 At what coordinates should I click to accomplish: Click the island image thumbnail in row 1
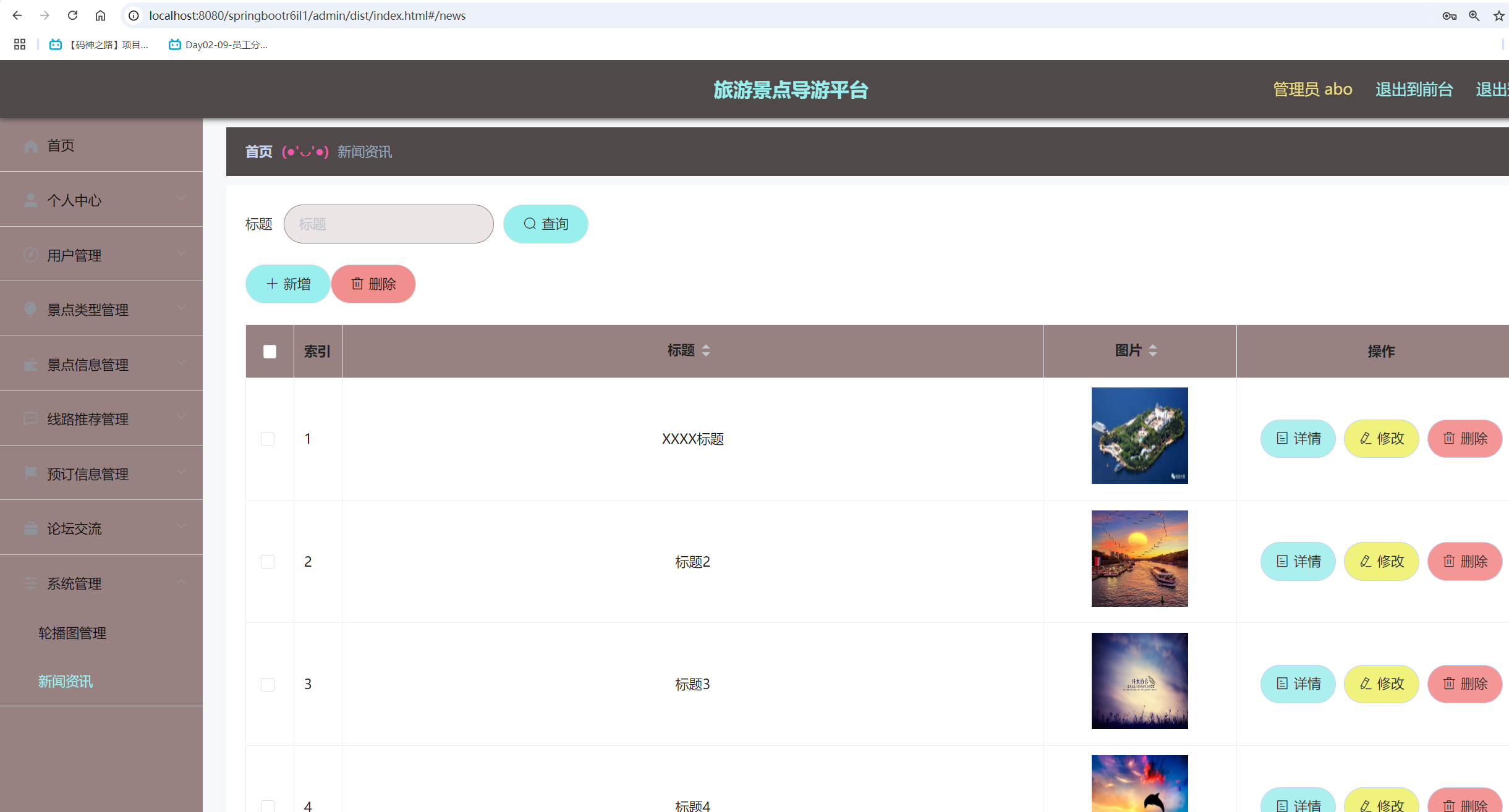tap(1139, 435)
